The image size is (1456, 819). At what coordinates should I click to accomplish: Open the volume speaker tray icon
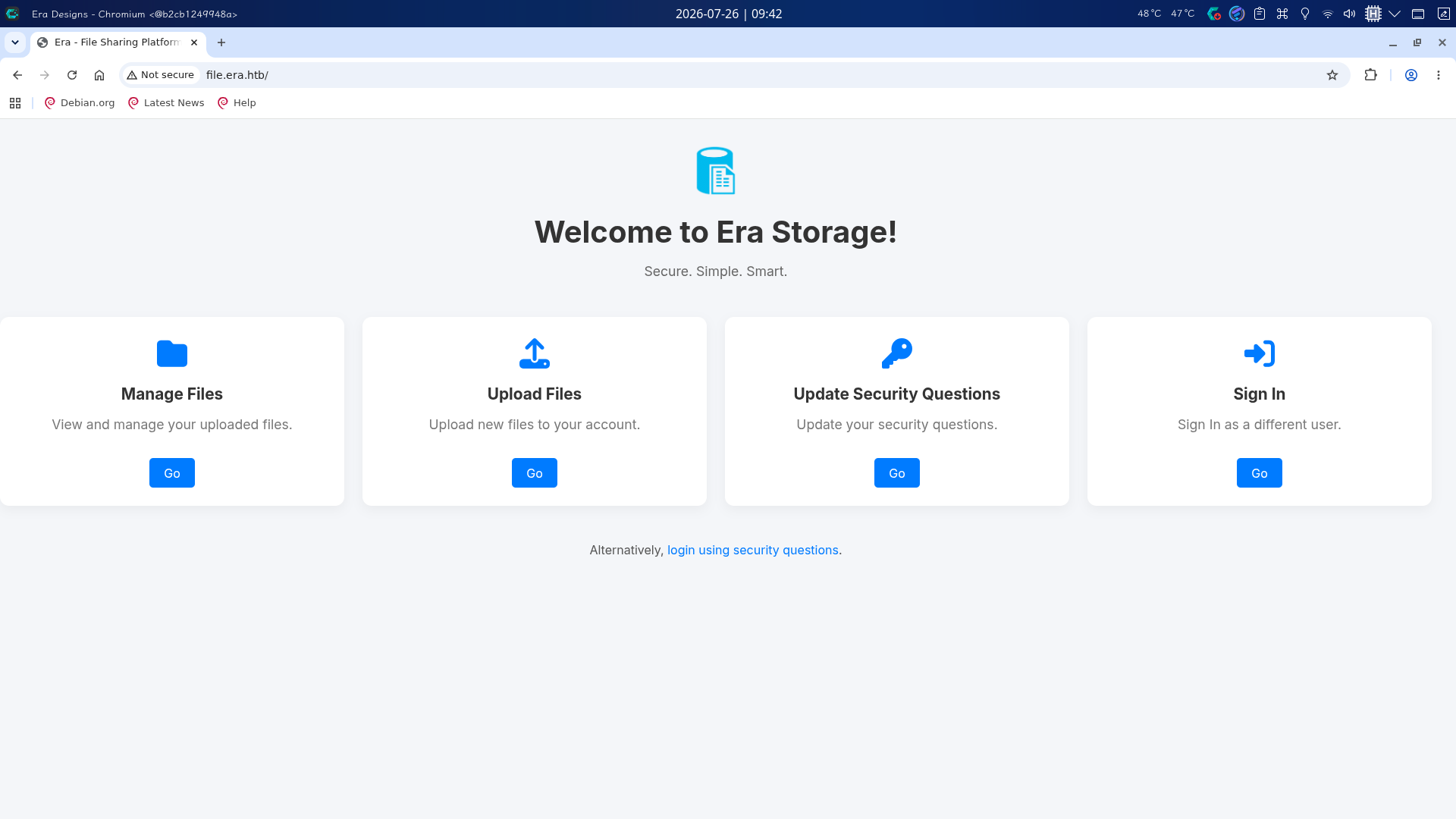pos(1350,14)
